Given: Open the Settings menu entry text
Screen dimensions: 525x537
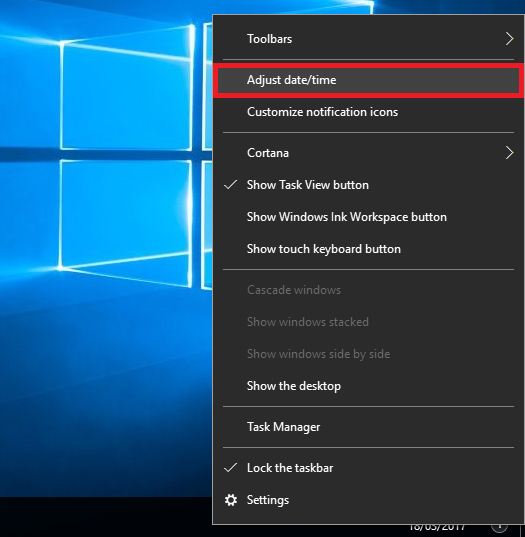Looking at the screenshot, I should point(268,500).
